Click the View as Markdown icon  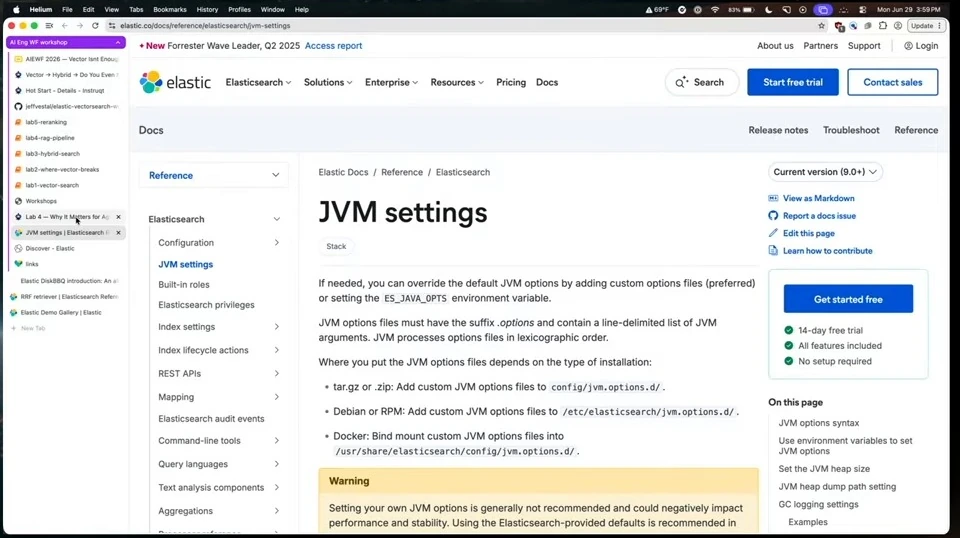[x=773, y=198]
